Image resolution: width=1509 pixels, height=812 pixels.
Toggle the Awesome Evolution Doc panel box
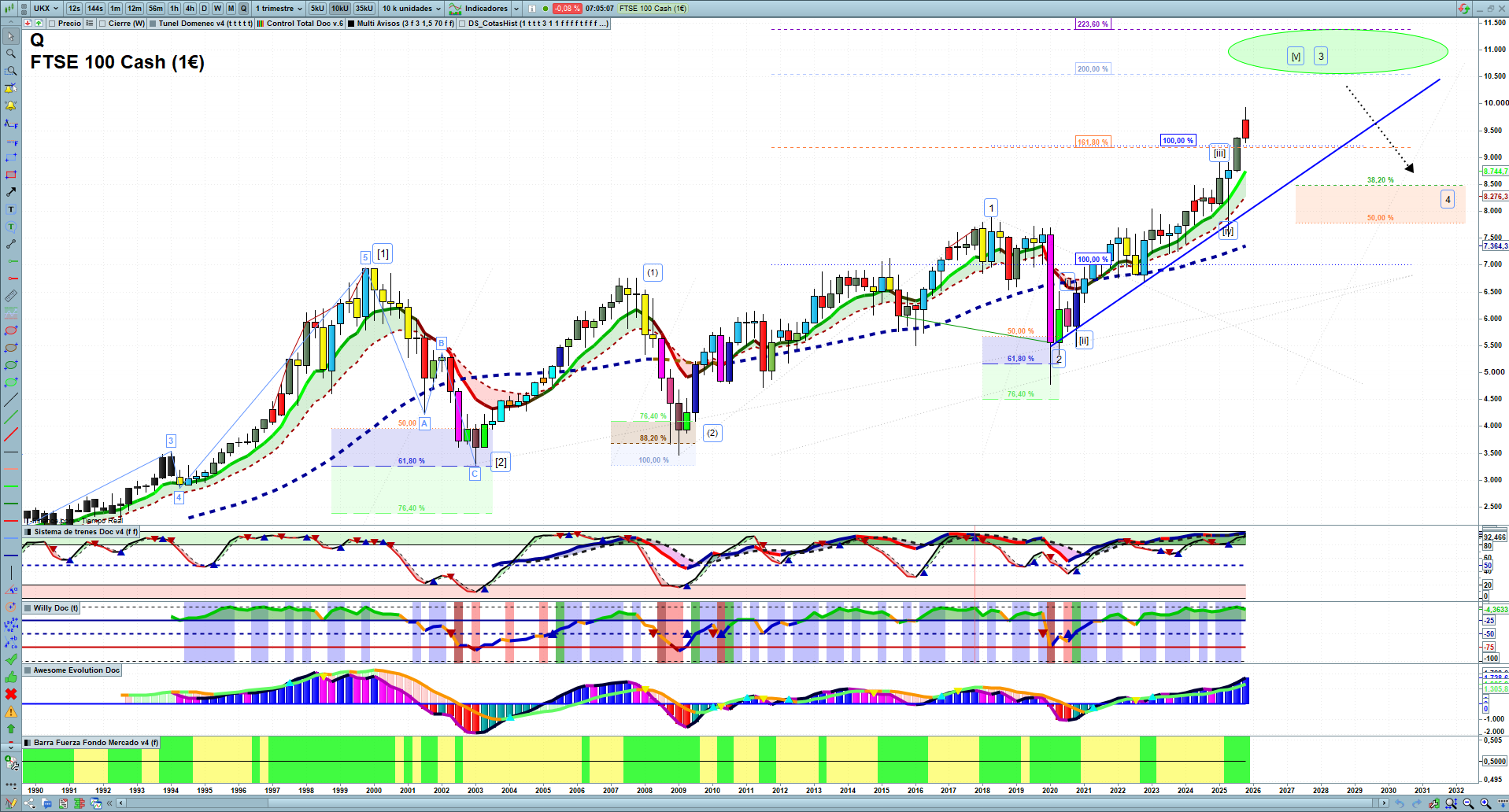click(x=28, y=670)
